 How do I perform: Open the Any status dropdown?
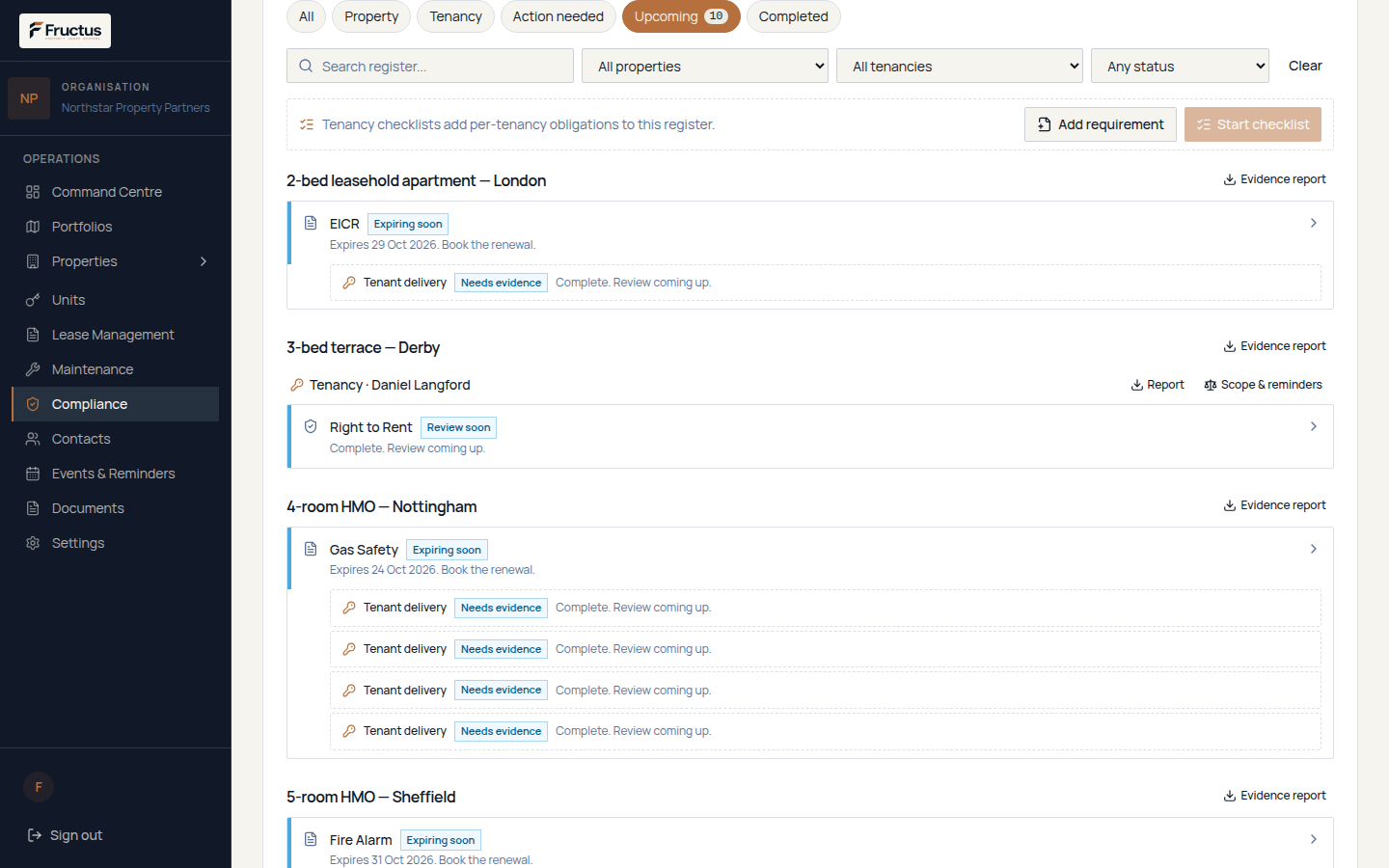(1180, 66)
